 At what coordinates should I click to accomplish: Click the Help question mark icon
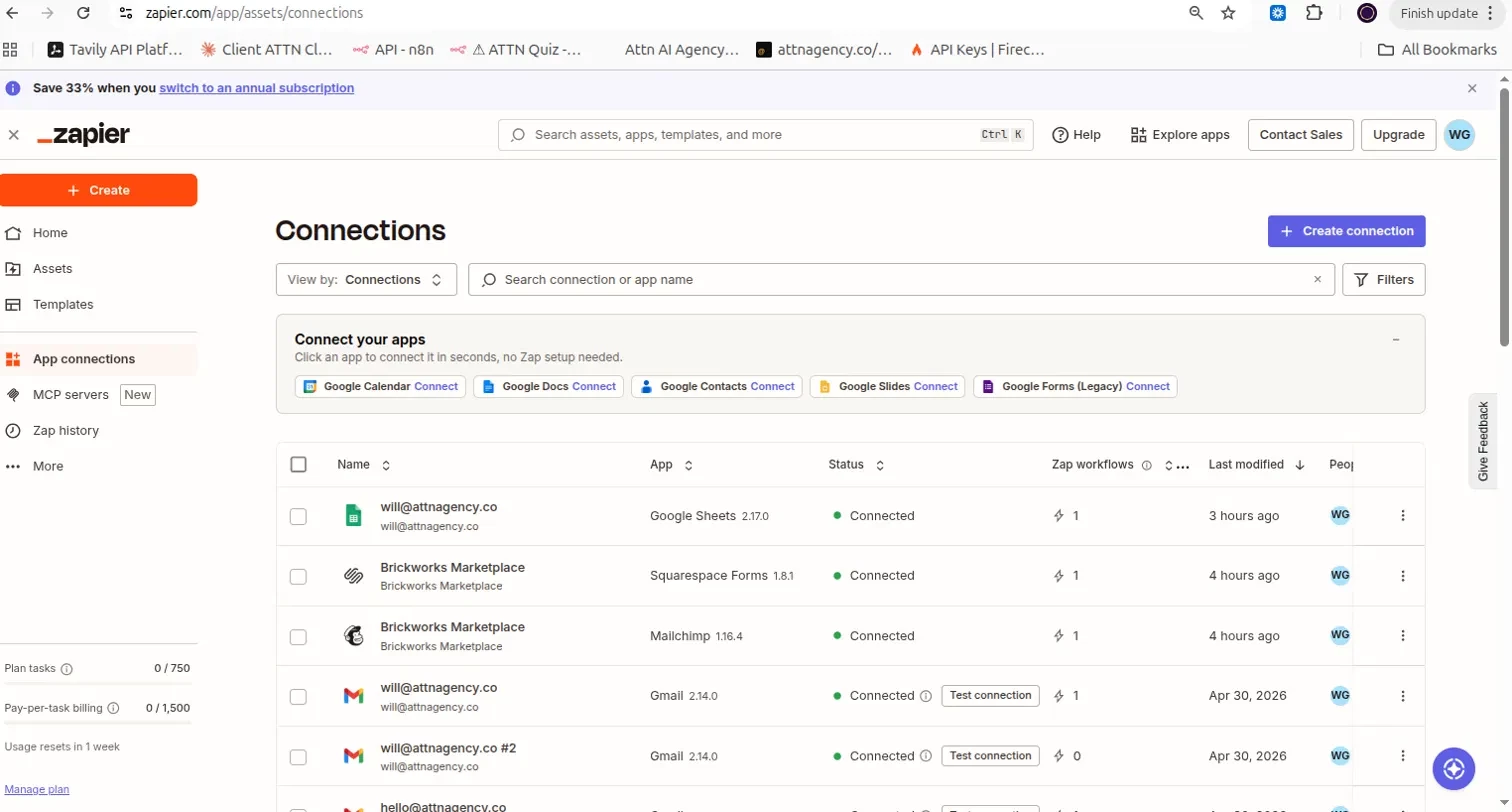[x=1060, y=135]
